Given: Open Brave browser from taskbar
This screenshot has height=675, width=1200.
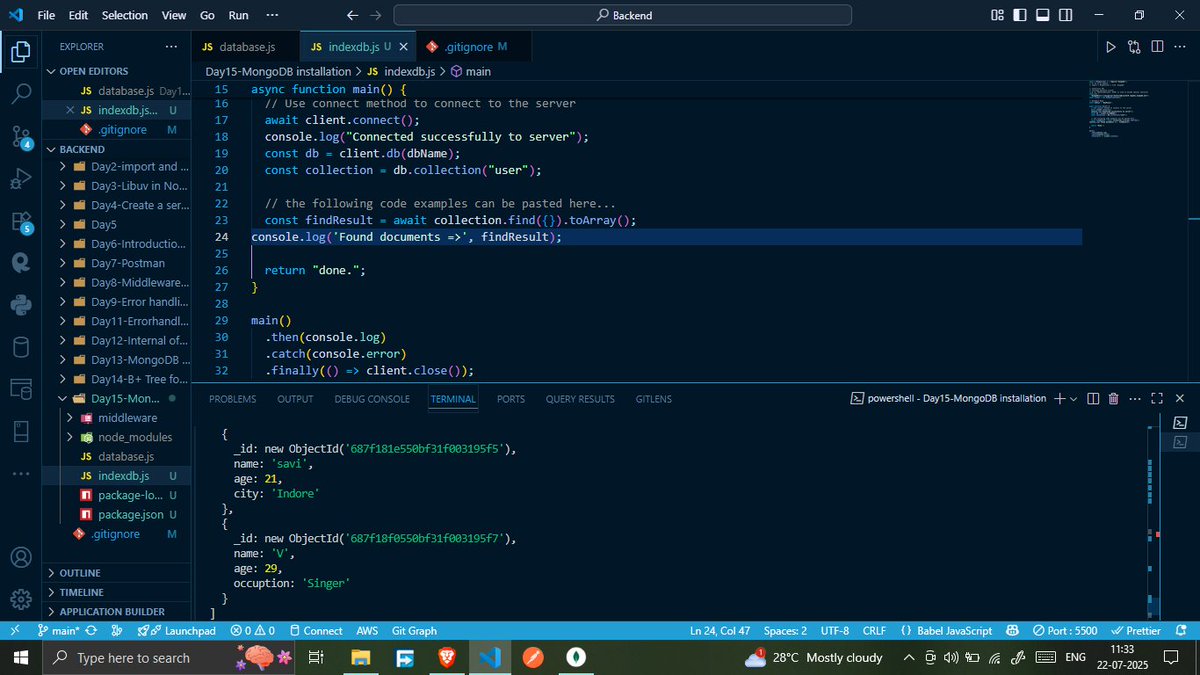Looking at the screenshot, I should pos(446,658).
